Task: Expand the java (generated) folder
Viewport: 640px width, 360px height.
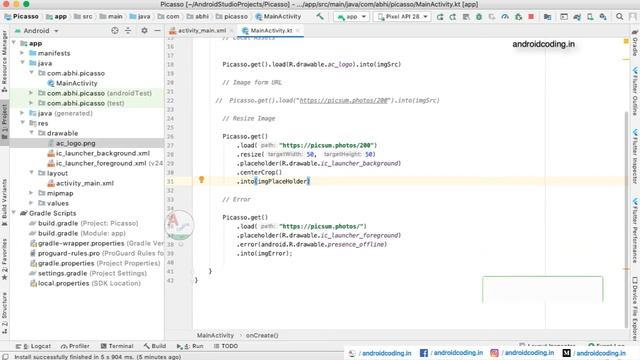Action: click(23, 113)
